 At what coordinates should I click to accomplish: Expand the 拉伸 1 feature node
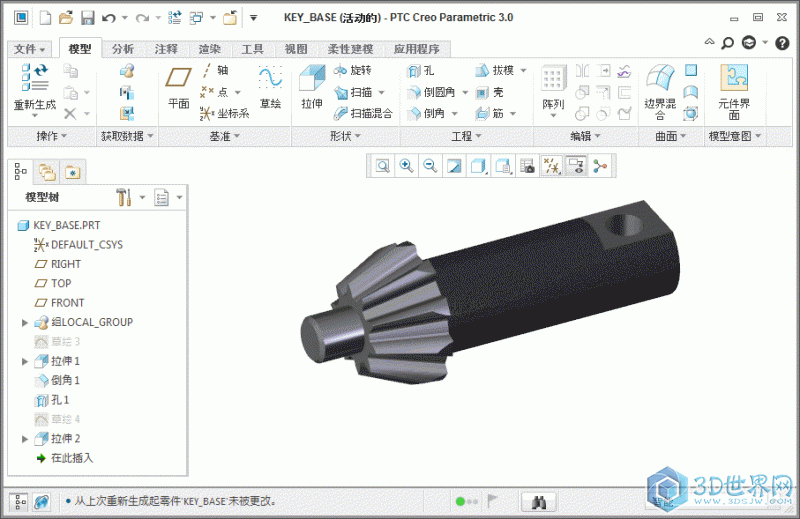[x=24, y=361]
